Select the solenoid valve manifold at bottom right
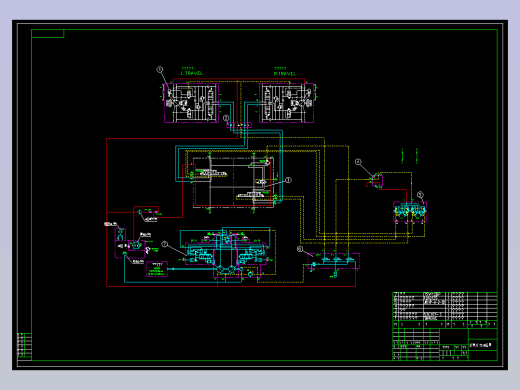520x390 pixels. (x=333, y=261)
